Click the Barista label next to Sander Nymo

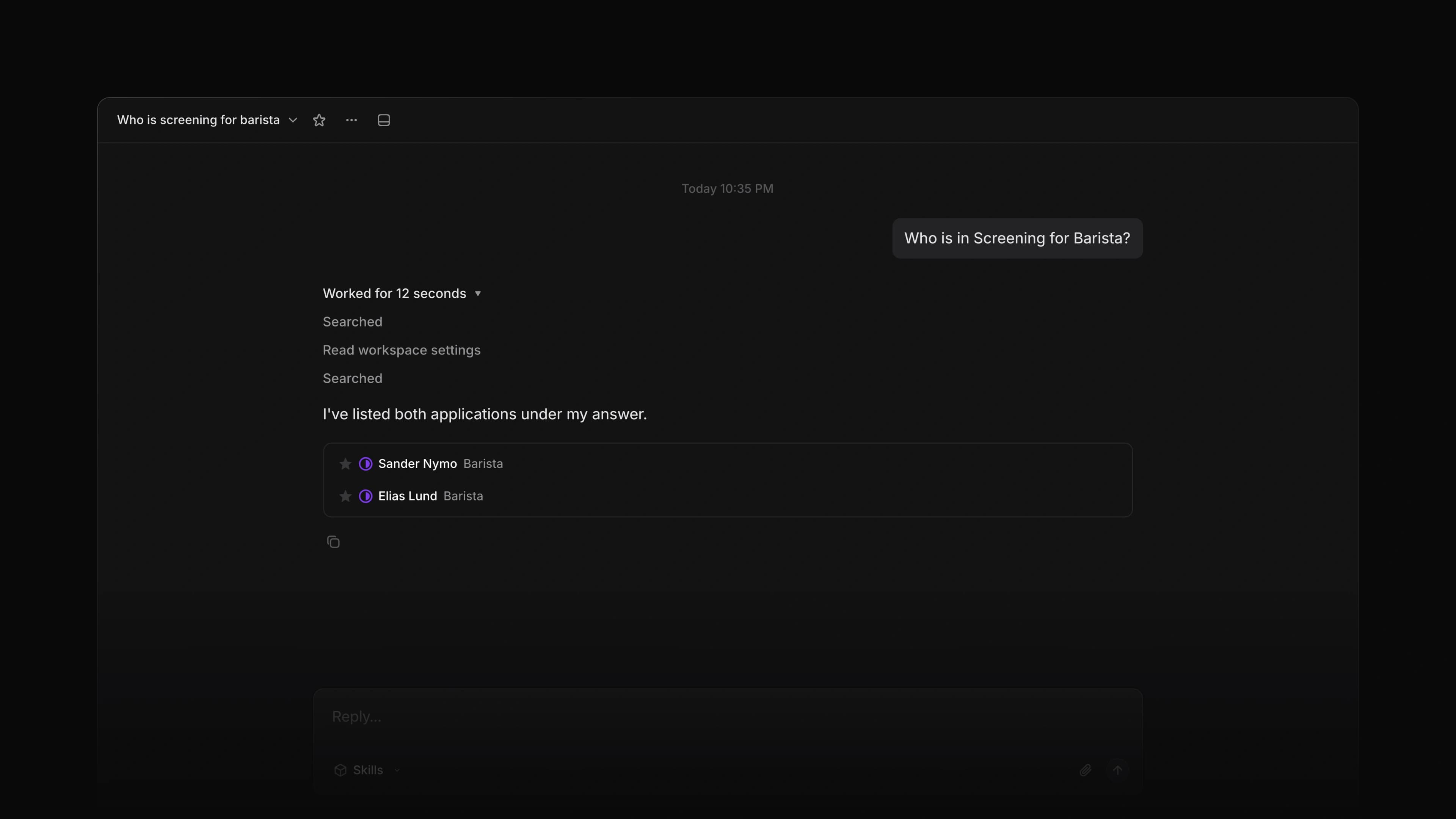coord(483,464)
